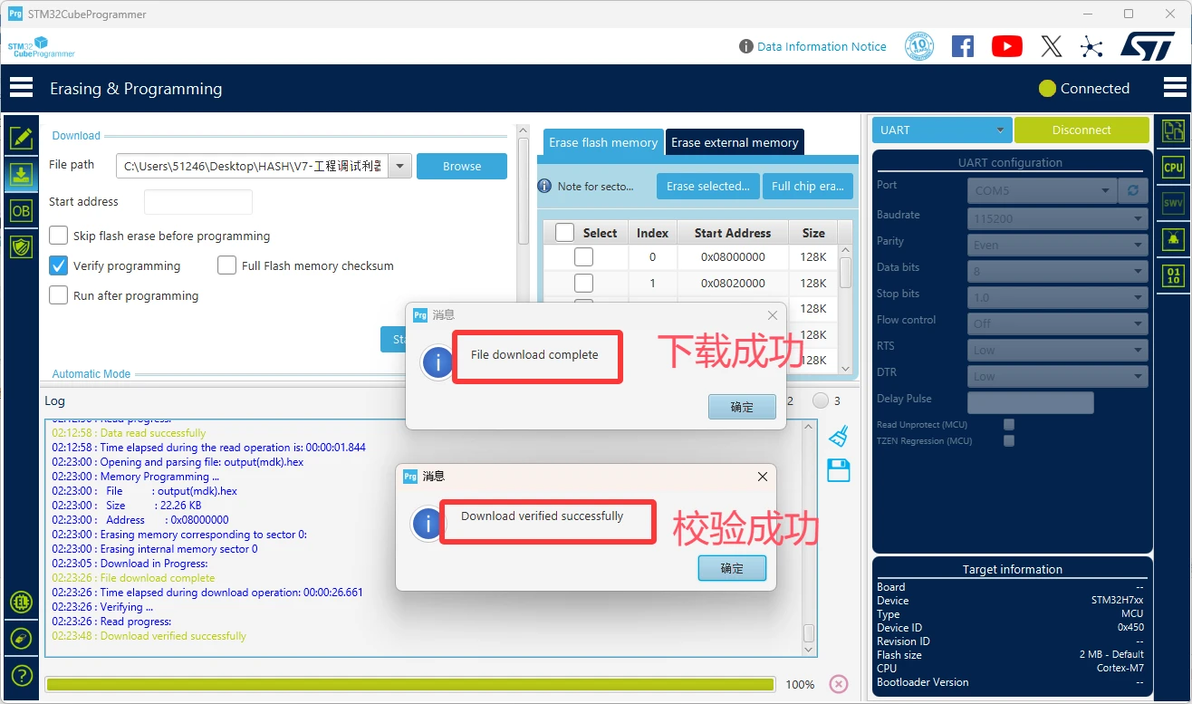Click the Start address input field
The width and height of the screenshot is (1192, 704).
[x=198, y=201]
